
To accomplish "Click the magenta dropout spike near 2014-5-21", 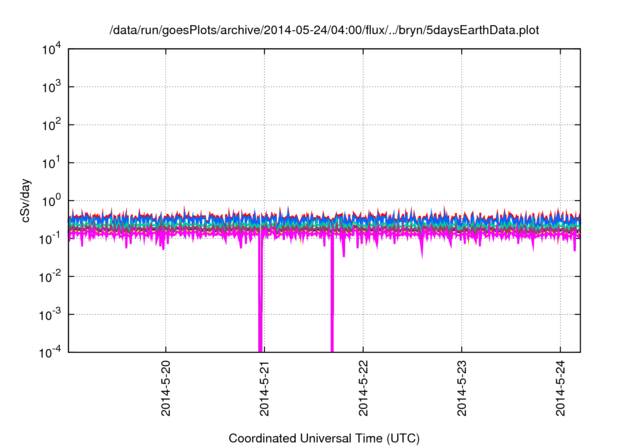I will click(260, 294).
